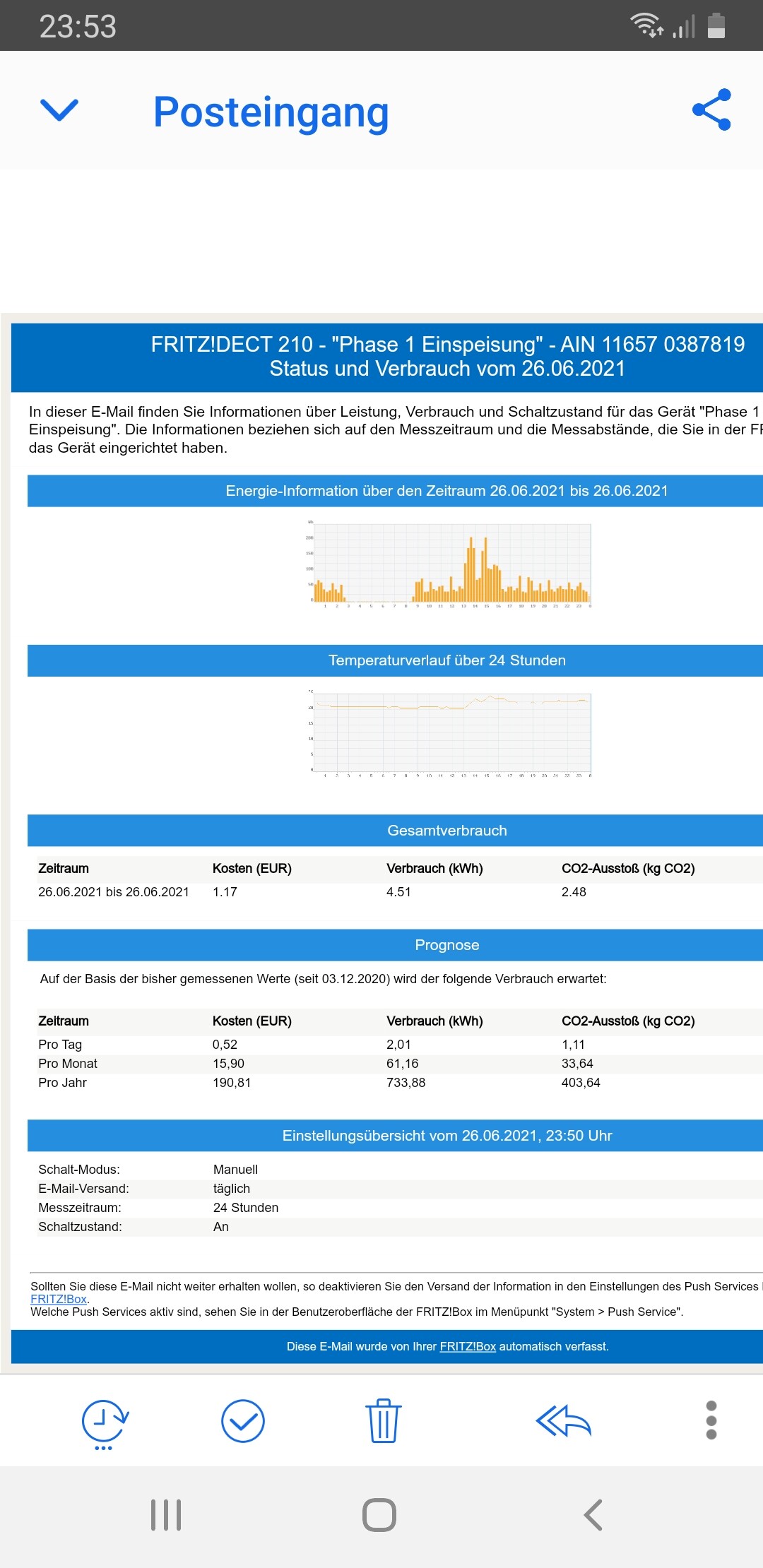Tap the signal strength icon
The width and height of the screenshot is (763, 1568).
684,26
